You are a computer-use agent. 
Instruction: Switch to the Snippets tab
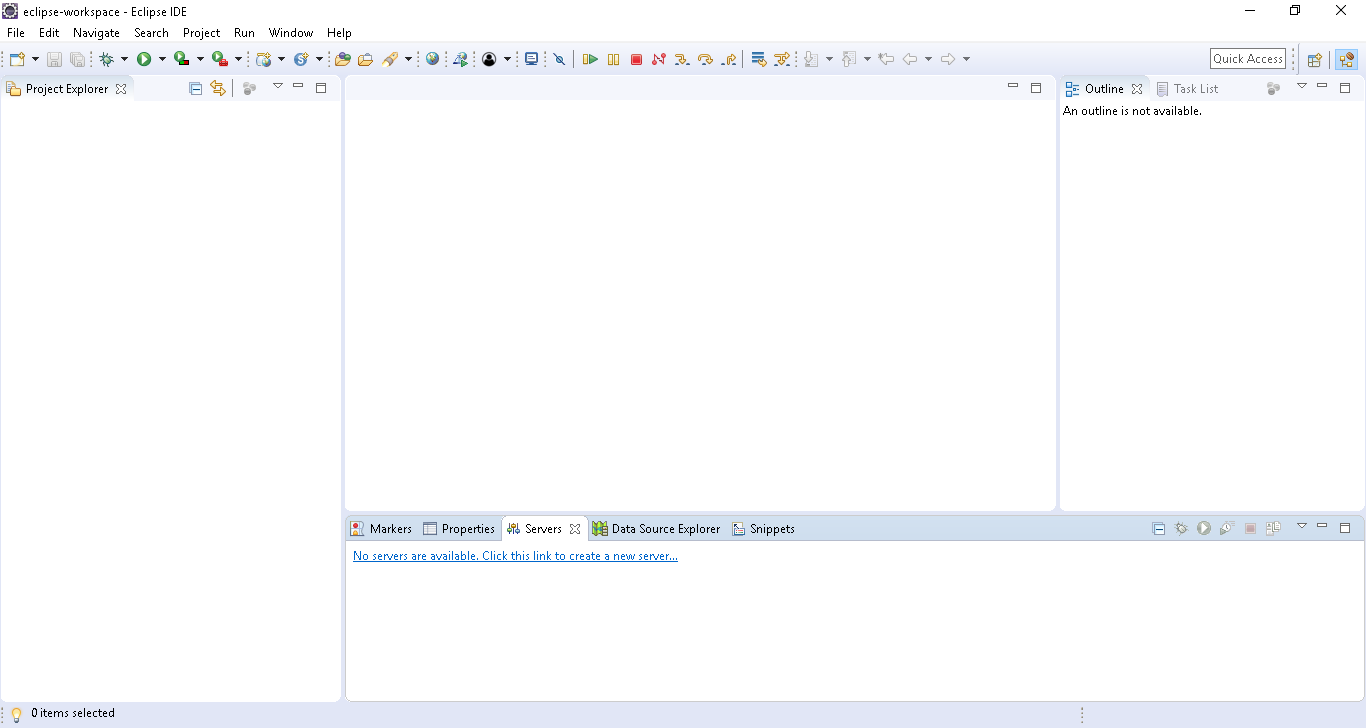(764, 529)
